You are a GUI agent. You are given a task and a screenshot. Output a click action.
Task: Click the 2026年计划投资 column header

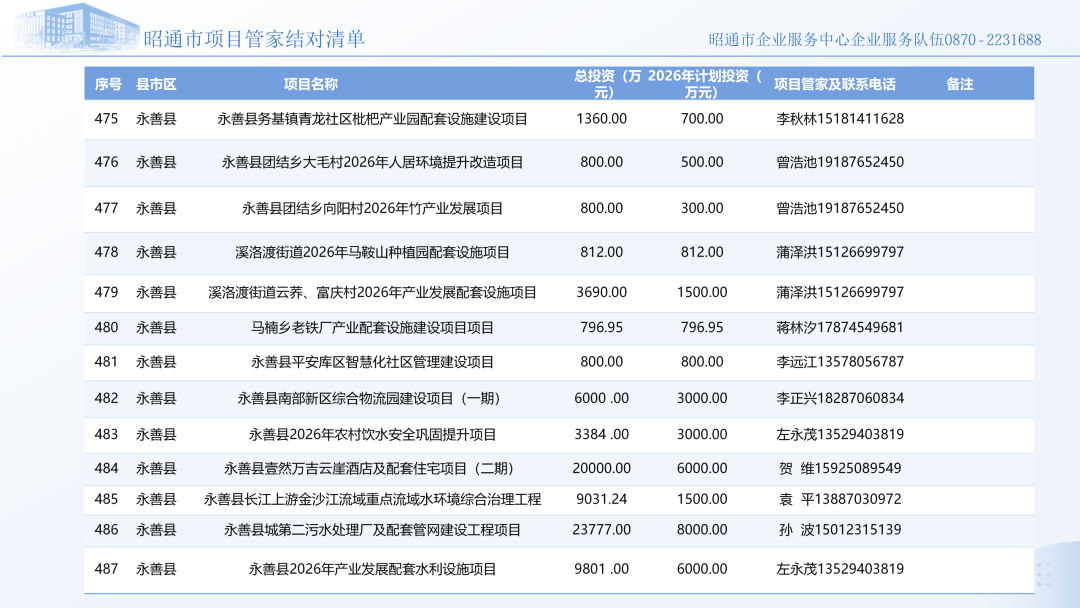705,84
